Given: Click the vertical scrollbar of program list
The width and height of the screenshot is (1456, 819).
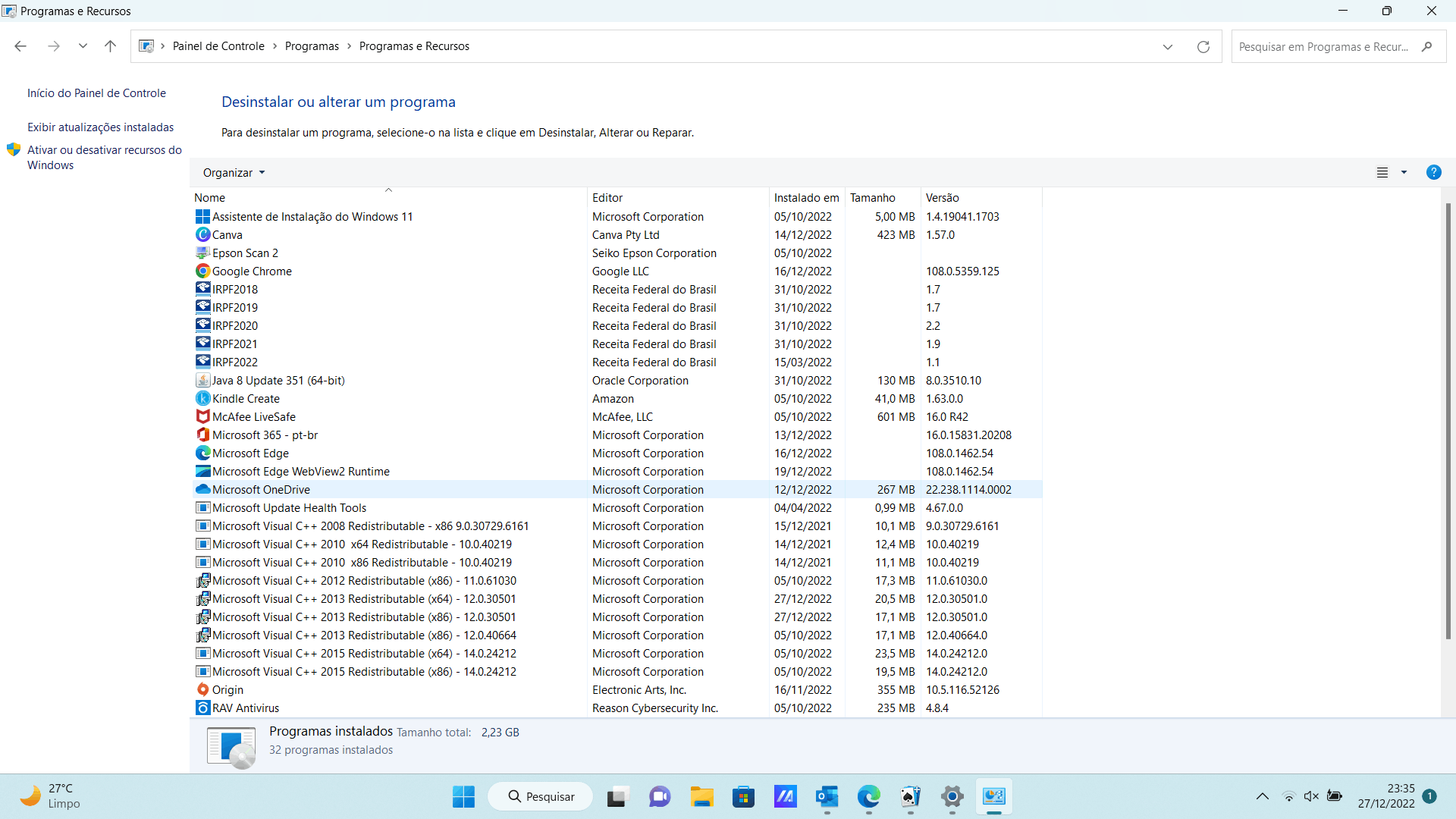Looking at the screenshot, I should pos(1448,421).
